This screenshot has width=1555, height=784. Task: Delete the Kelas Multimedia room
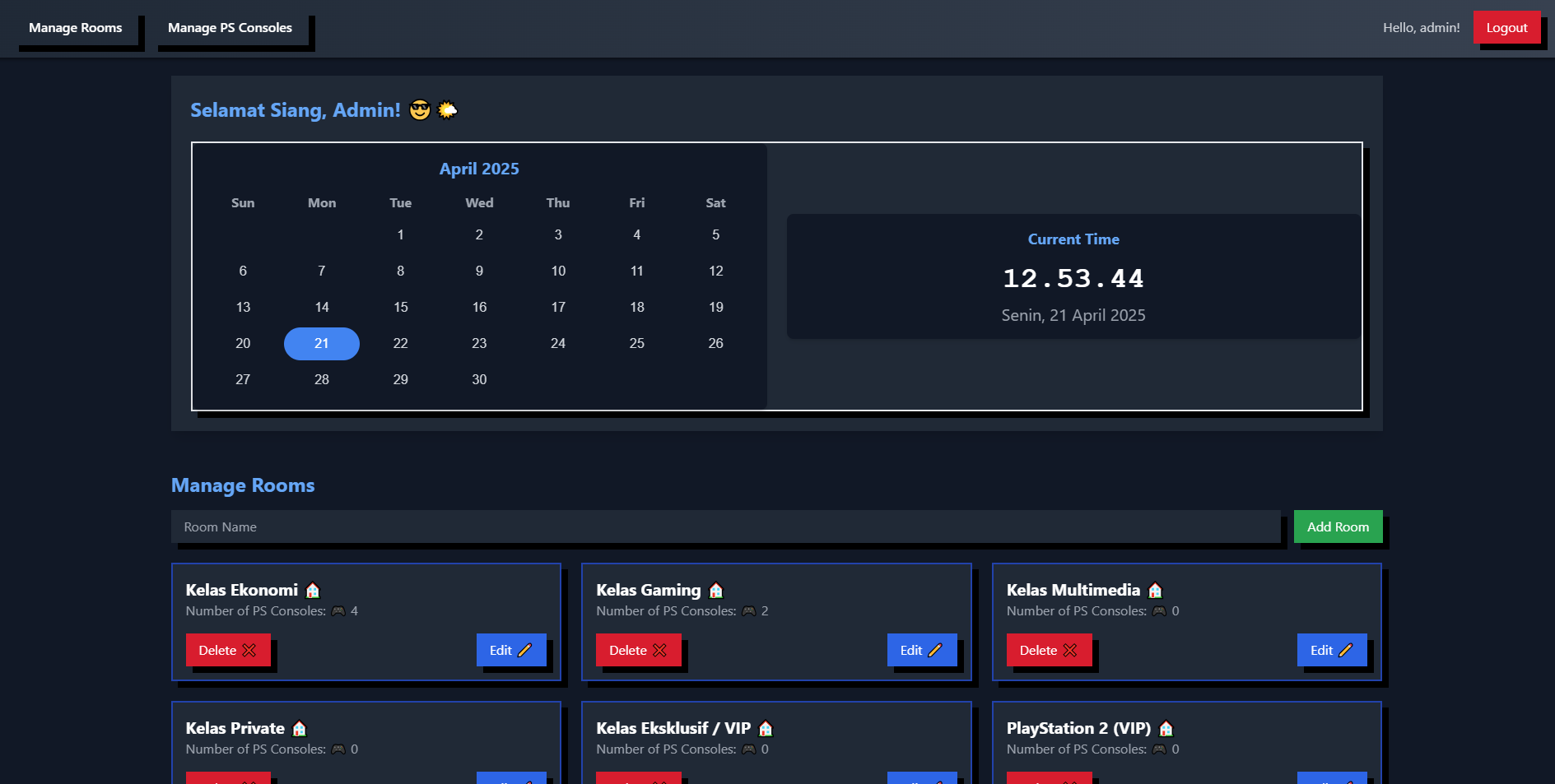(1048, 650)
